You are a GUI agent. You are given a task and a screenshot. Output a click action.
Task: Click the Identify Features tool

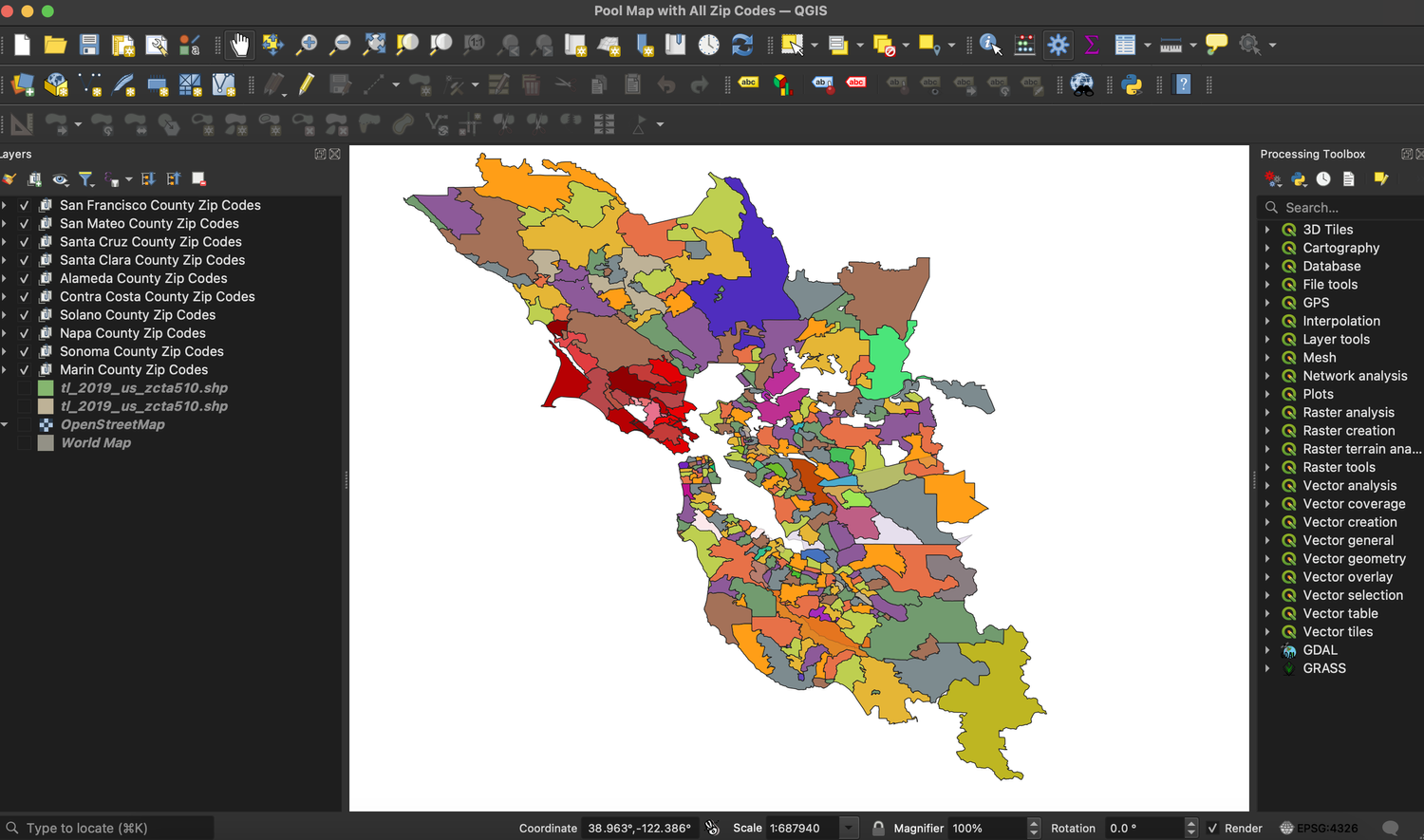(x=989, y=45)
